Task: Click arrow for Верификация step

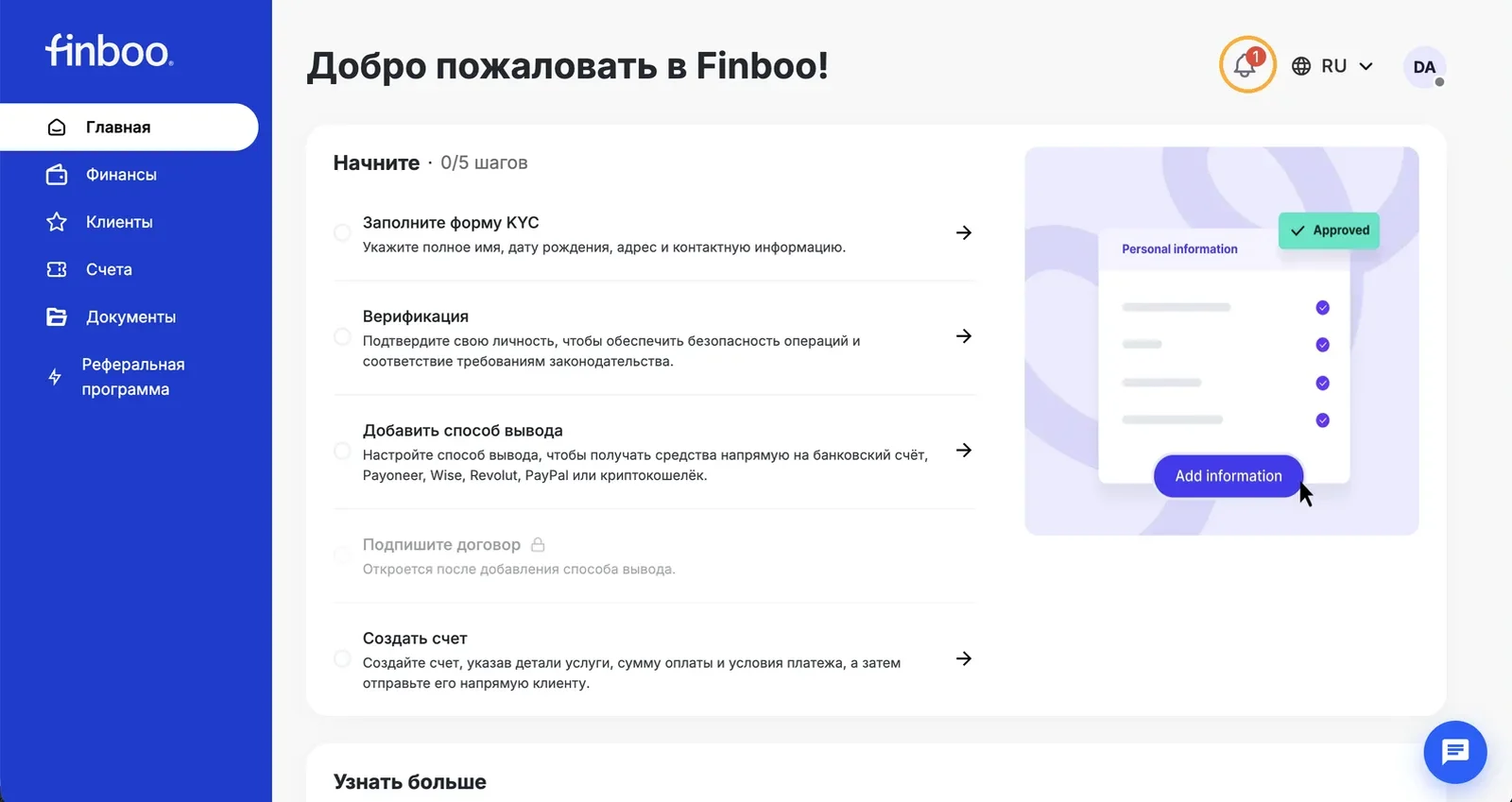Action: point(964,336)
